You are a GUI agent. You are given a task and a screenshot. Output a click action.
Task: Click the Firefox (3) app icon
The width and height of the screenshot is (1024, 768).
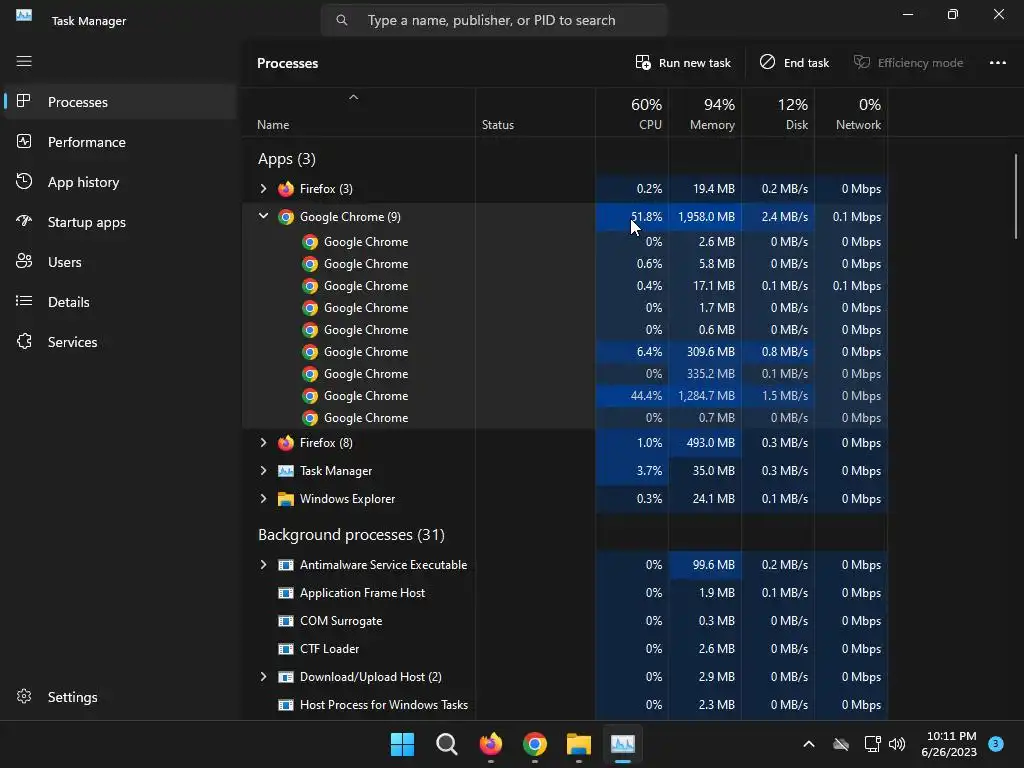click(x=285, y=189)
